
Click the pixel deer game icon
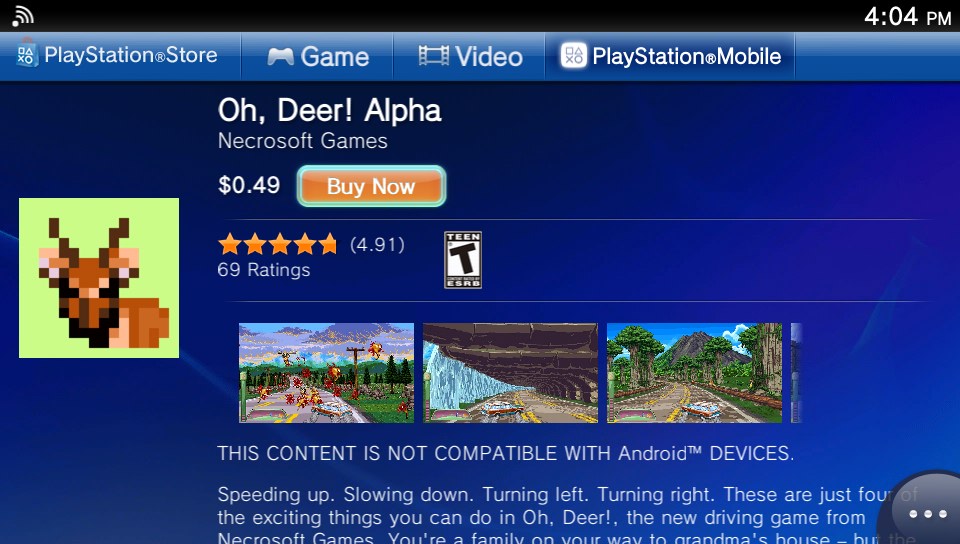click(99, 278)
